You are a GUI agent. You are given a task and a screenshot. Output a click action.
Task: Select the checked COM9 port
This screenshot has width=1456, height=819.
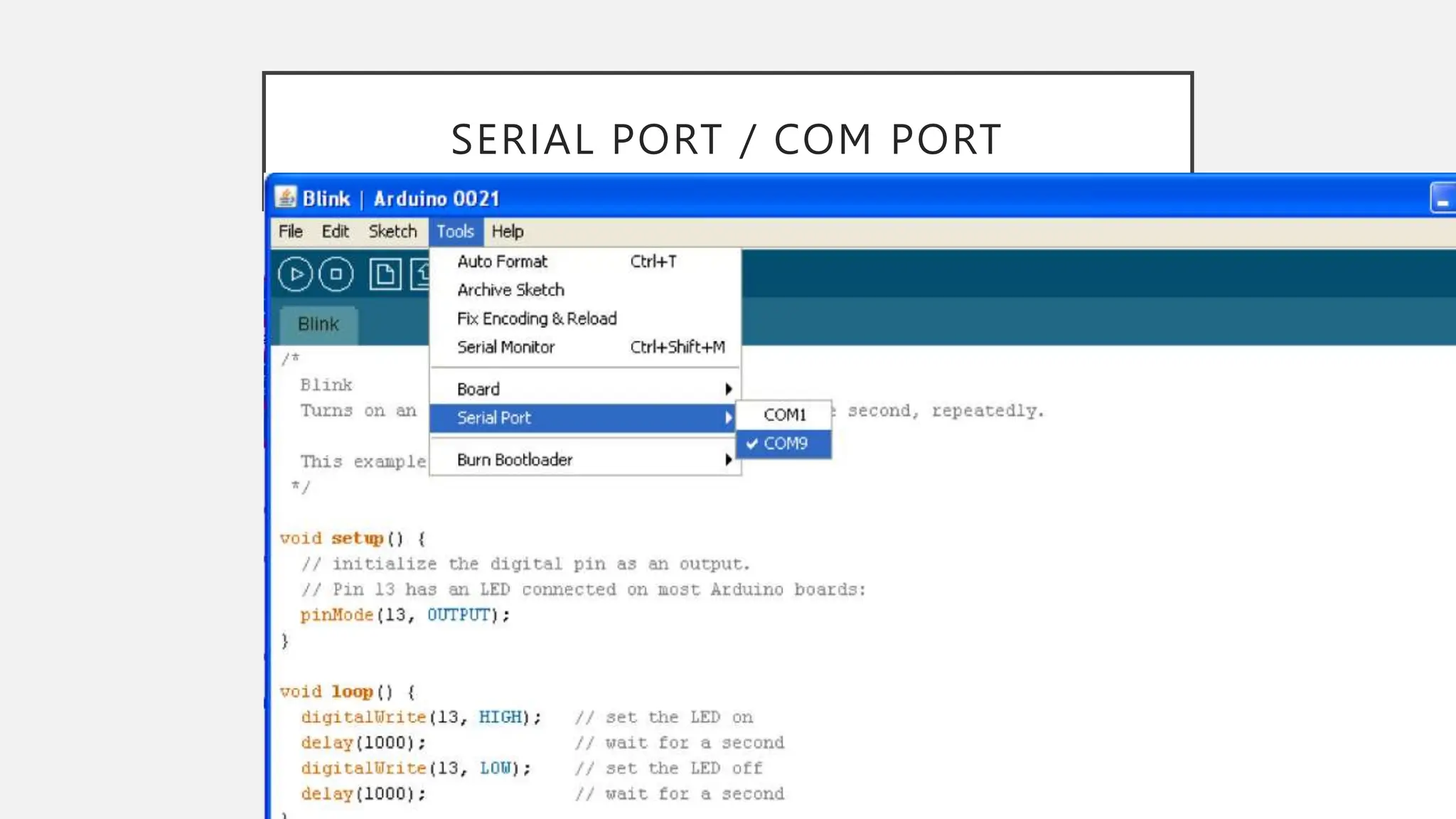(x=784, y=444)
